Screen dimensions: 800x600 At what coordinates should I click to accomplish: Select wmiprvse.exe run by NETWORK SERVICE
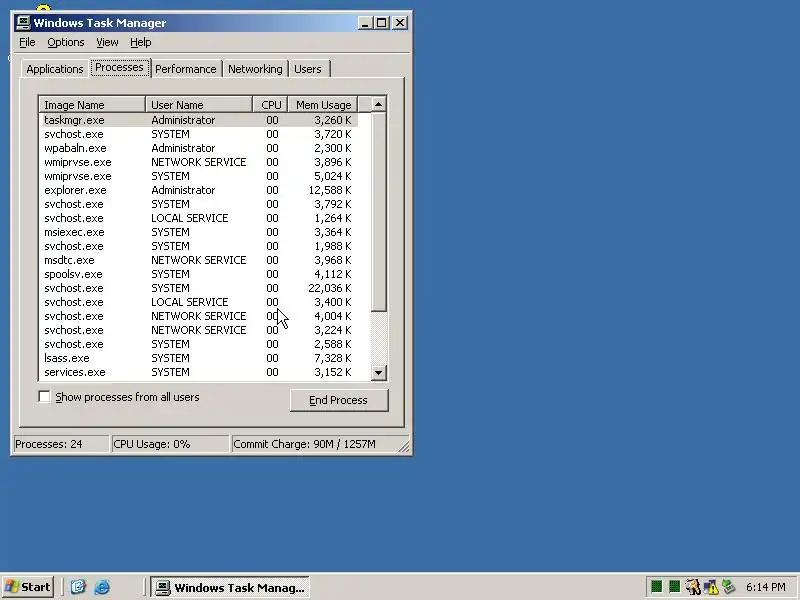coord(198,162)
